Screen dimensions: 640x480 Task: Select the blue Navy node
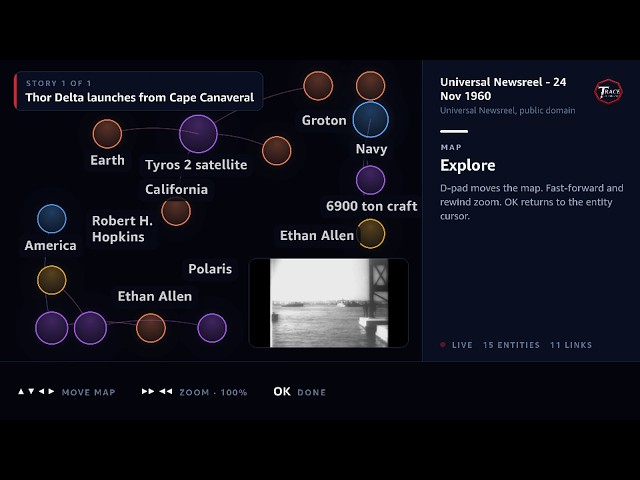pyautogui.click(x=371, y=119)
